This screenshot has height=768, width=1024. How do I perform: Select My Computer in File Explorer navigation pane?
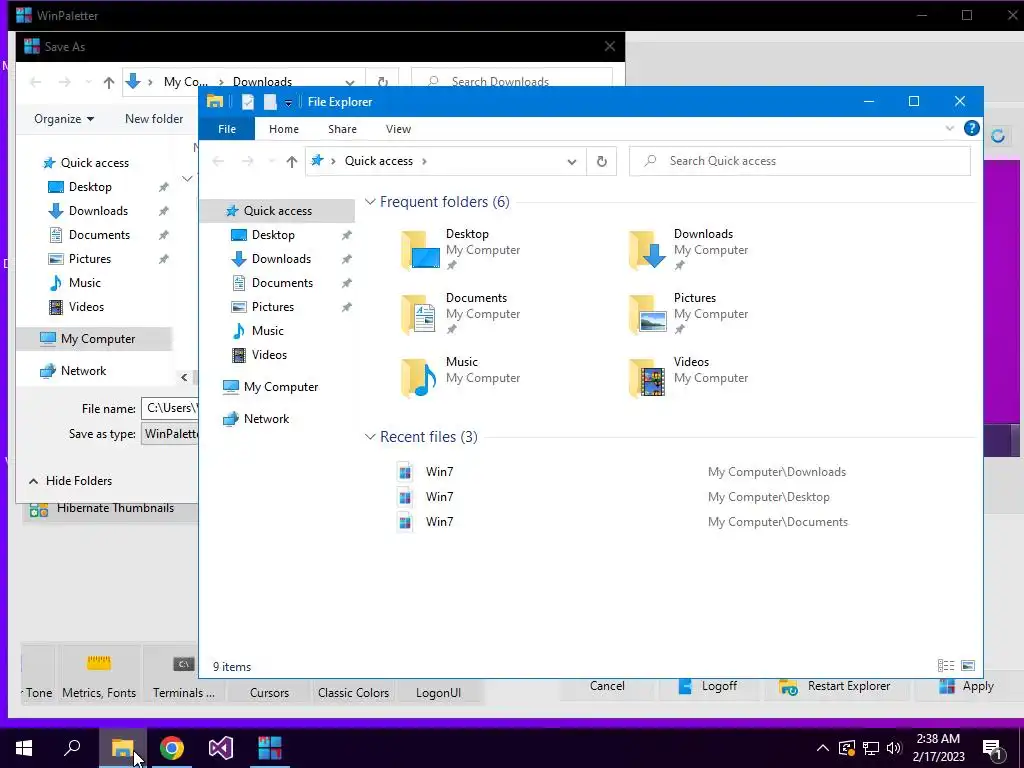[x=280, y=387]
